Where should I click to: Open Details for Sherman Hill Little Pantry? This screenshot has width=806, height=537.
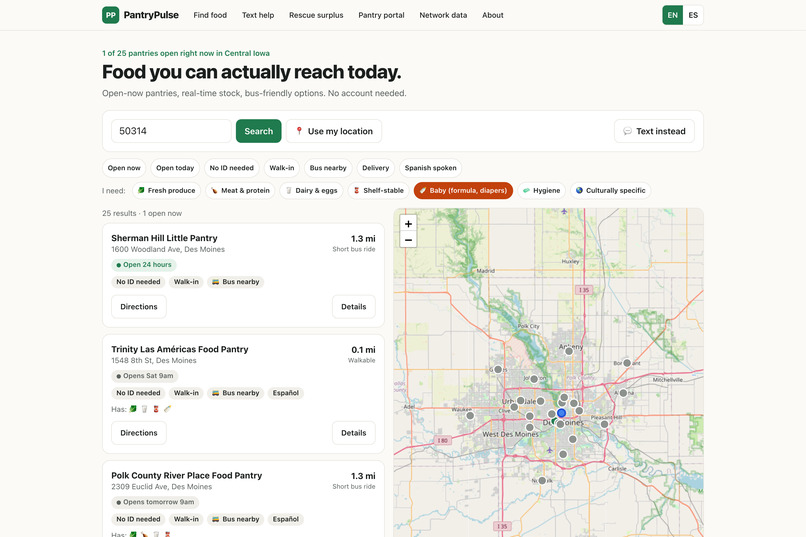point(354,307)
